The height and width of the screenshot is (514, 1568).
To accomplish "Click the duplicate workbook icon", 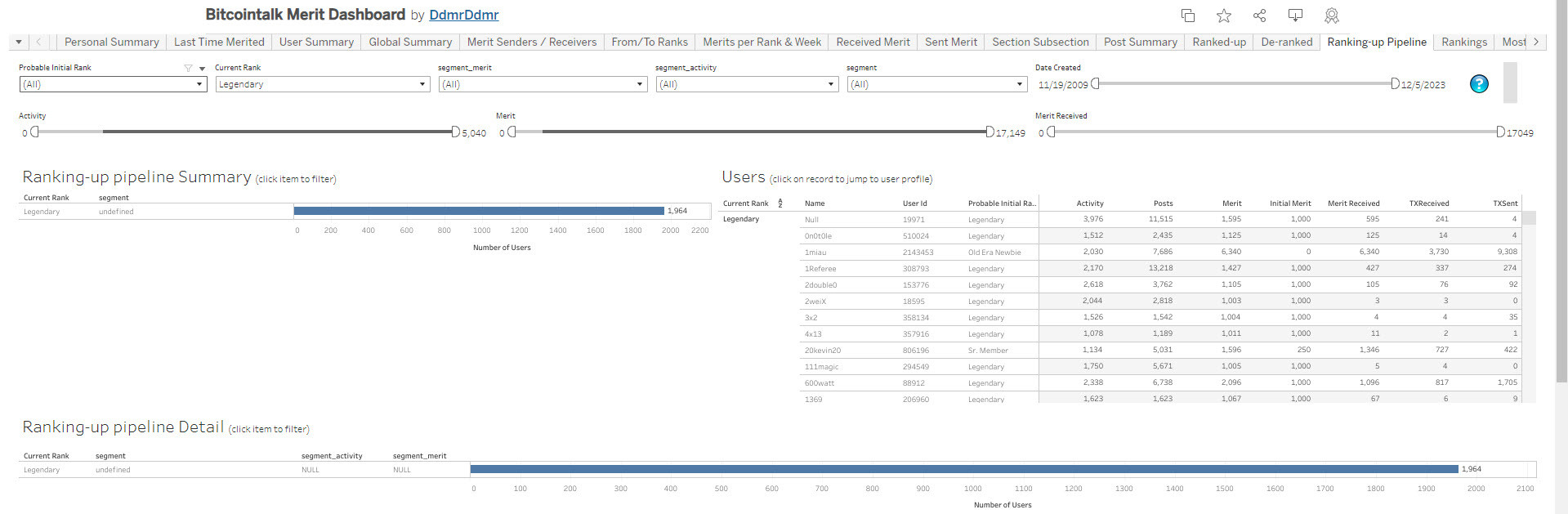I will pos(1188,16).
